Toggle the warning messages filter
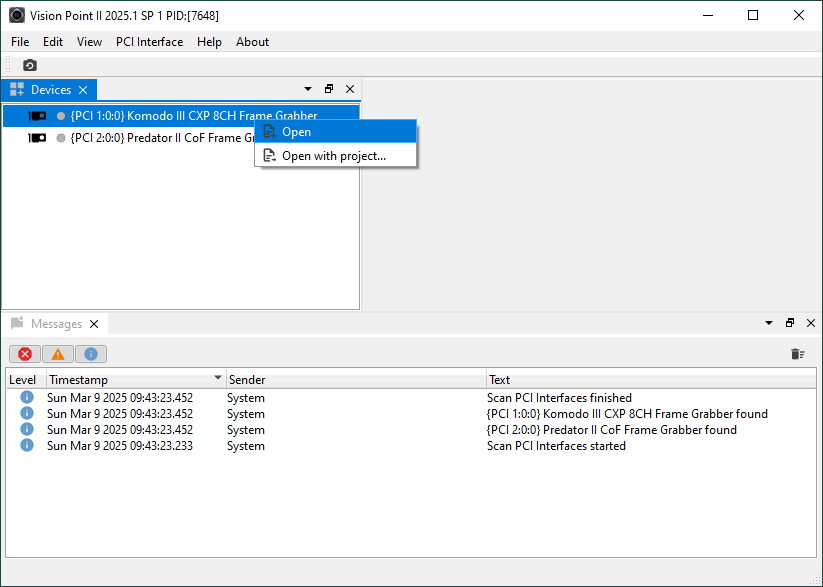The image size is (823, 587). [x=58, y=354]
